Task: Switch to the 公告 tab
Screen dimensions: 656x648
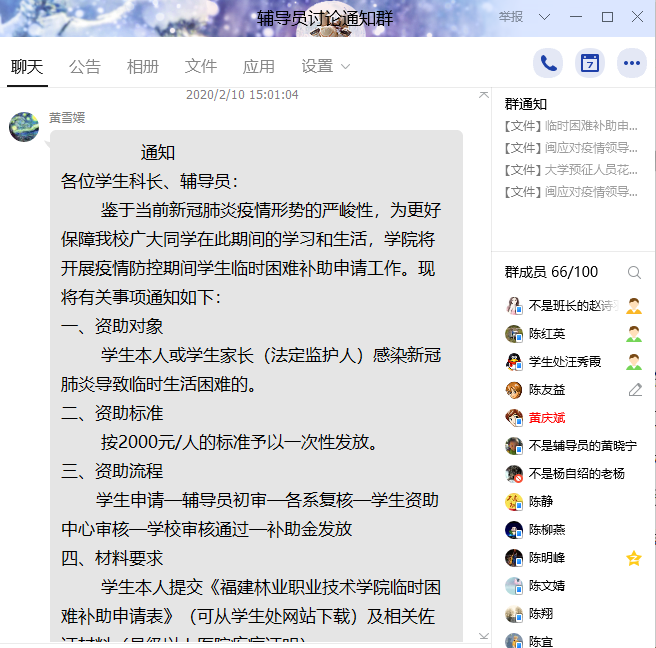Action: 85,67
